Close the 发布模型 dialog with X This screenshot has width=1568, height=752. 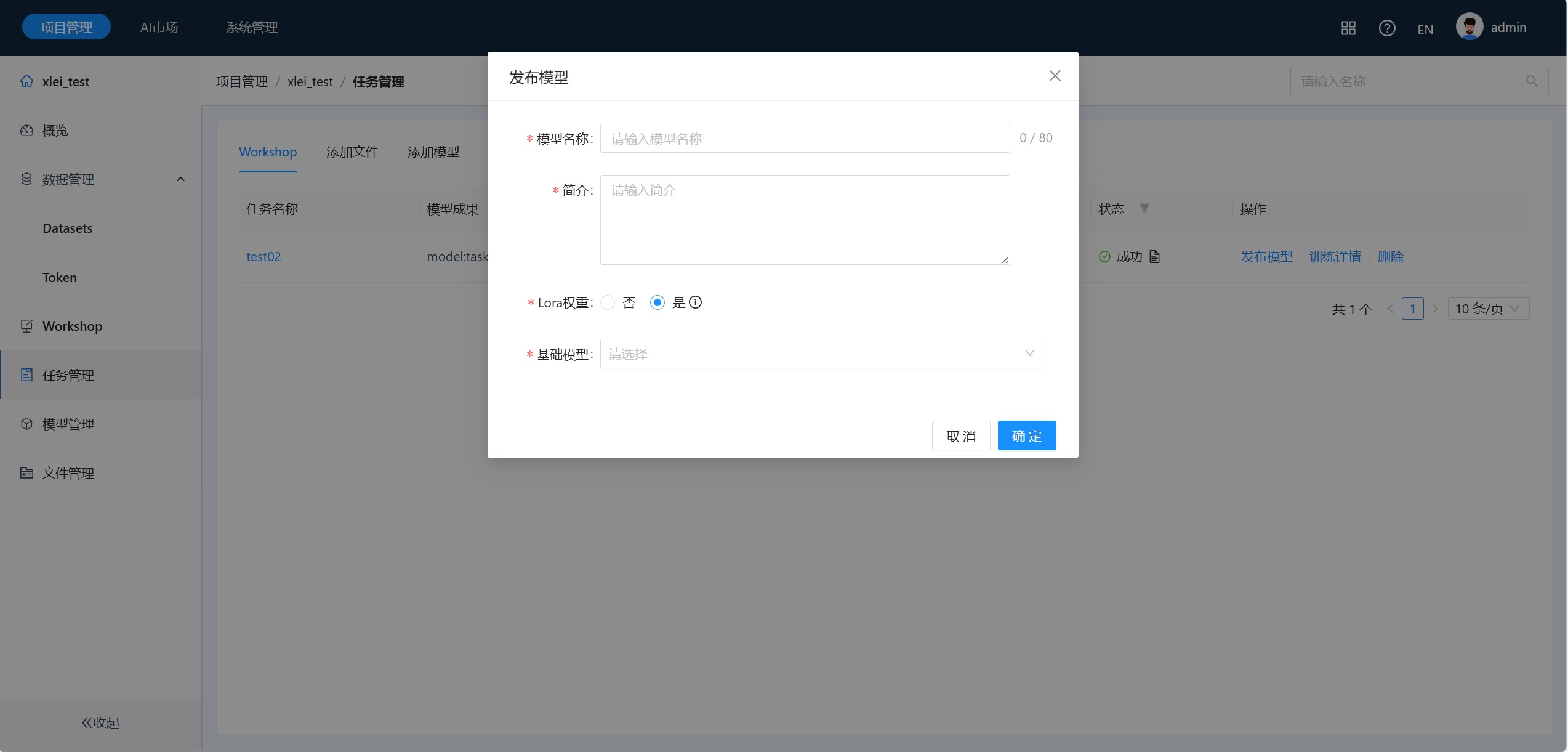1055,76
